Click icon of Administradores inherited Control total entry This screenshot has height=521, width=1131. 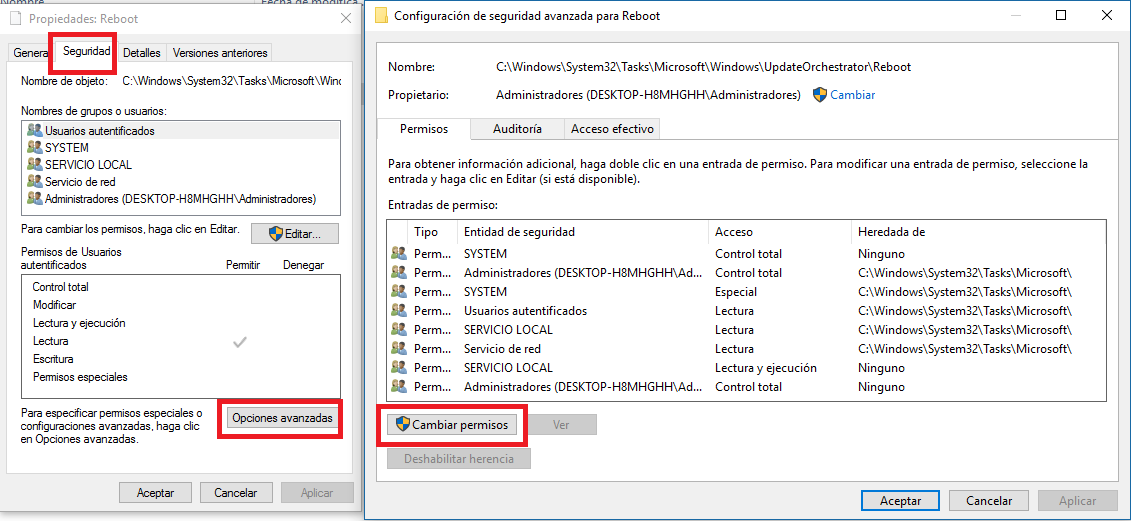399,272
